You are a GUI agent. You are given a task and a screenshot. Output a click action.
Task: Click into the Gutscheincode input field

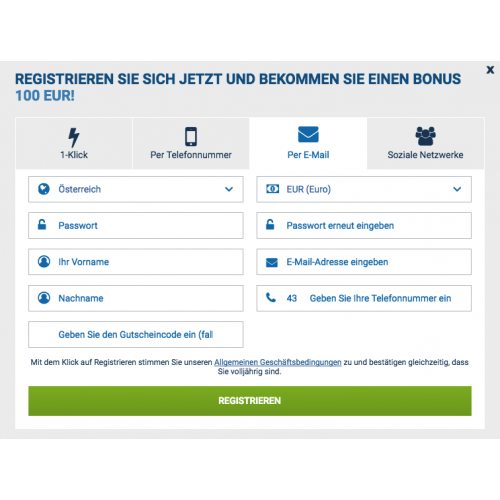tap(136, 334)
